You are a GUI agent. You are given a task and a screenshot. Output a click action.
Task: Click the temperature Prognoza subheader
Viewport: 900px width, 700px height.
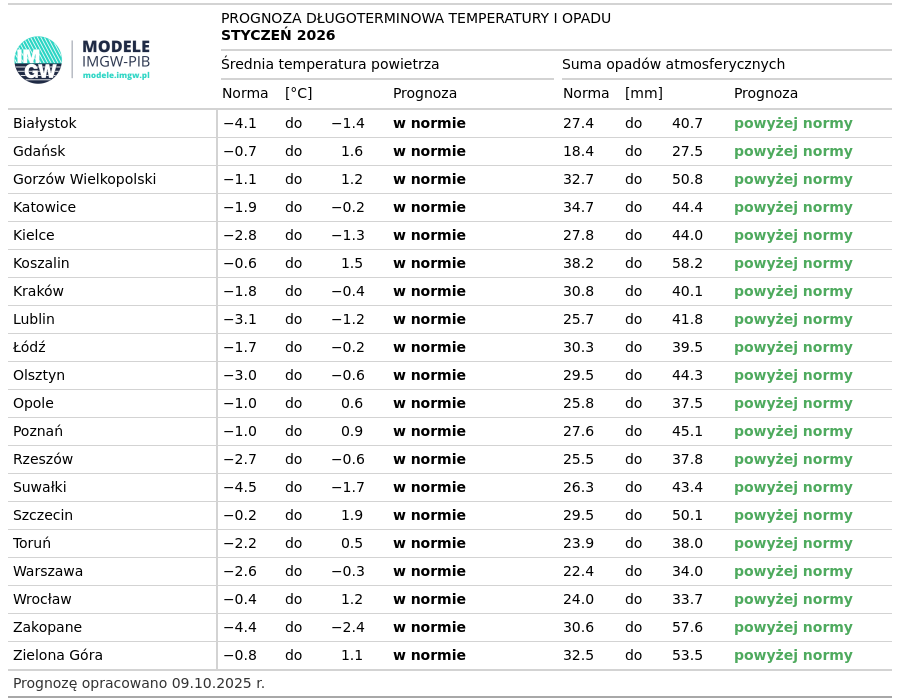point(425,94)
